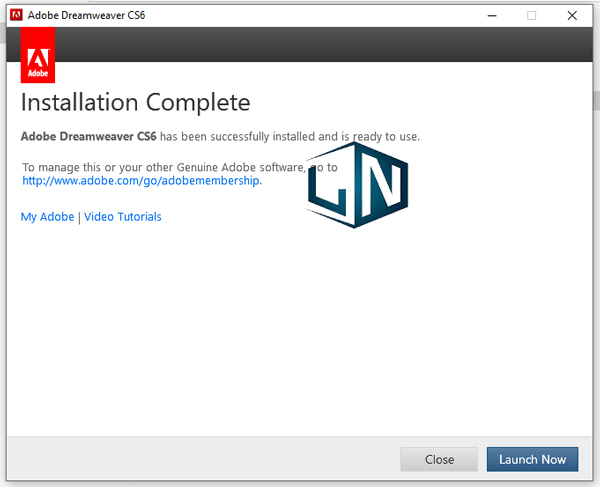The width and height of the screenshot is (600, 487).
Task: Click the Close button in footer
Action: (x=439, y=459)
